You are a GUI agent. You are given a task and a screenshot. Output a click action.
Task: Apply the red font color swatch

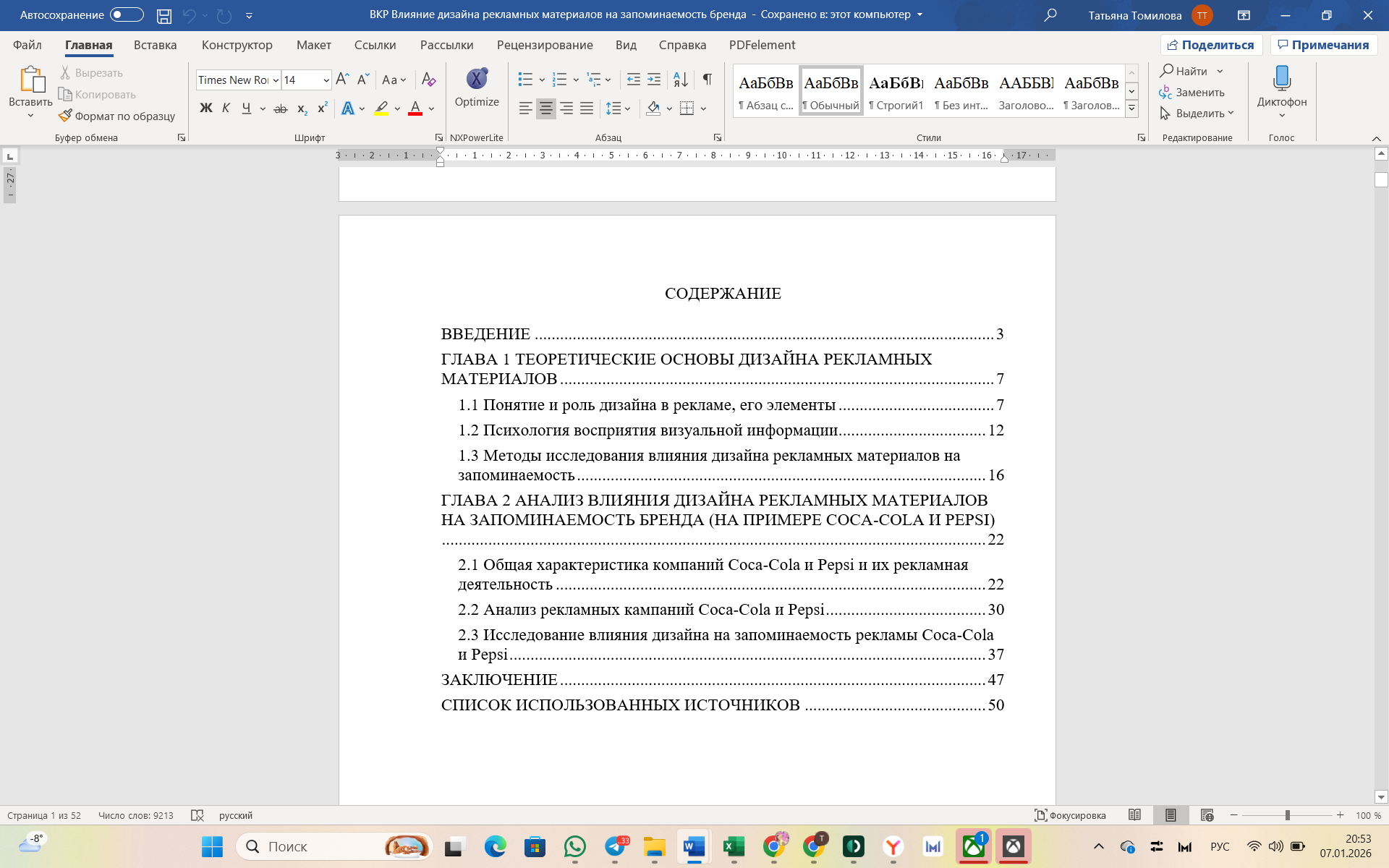415,109
